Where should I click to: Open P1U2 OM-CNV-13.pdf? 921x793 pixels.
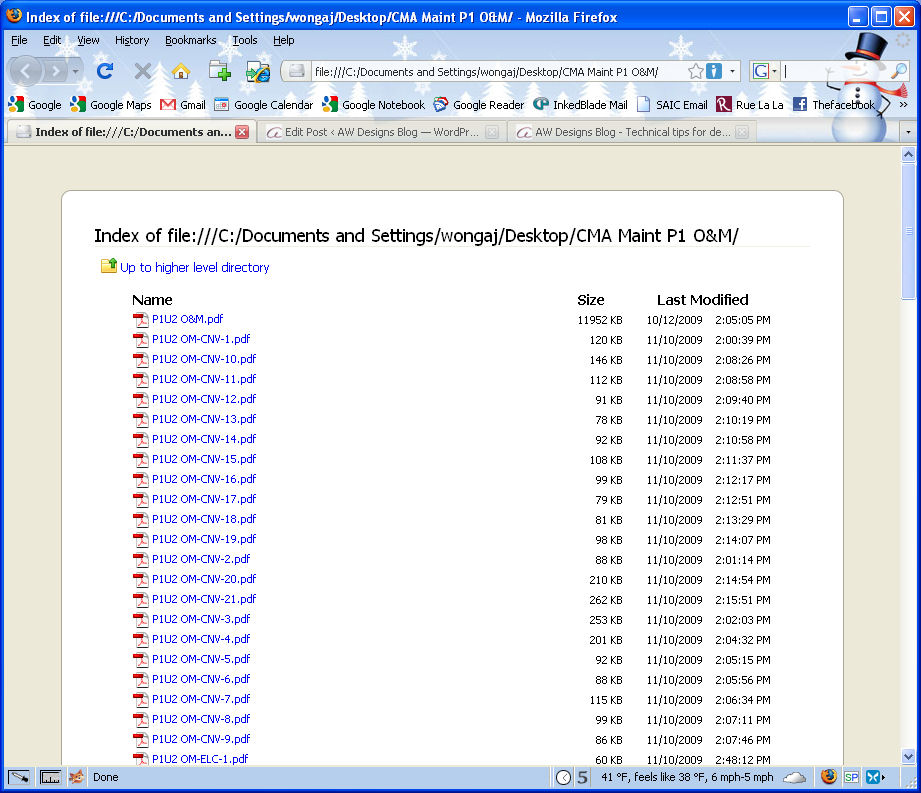tap(204, 419)
